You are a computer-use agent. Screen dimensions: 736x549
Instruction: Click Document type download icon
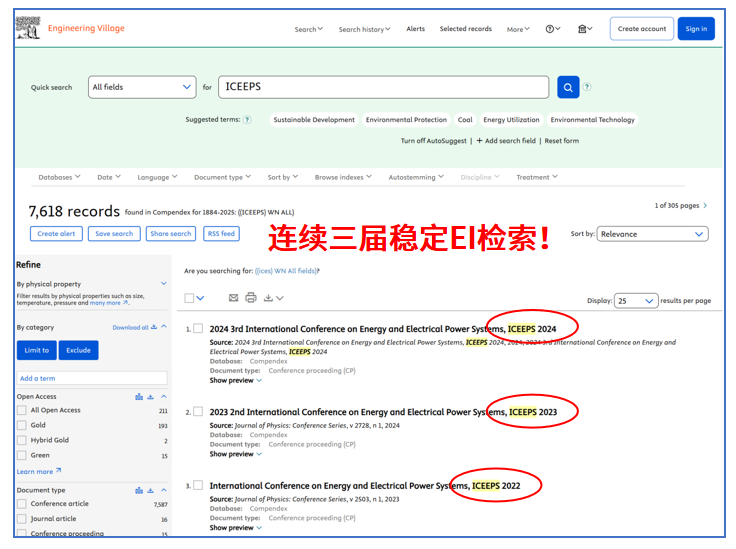pos(151,490)
